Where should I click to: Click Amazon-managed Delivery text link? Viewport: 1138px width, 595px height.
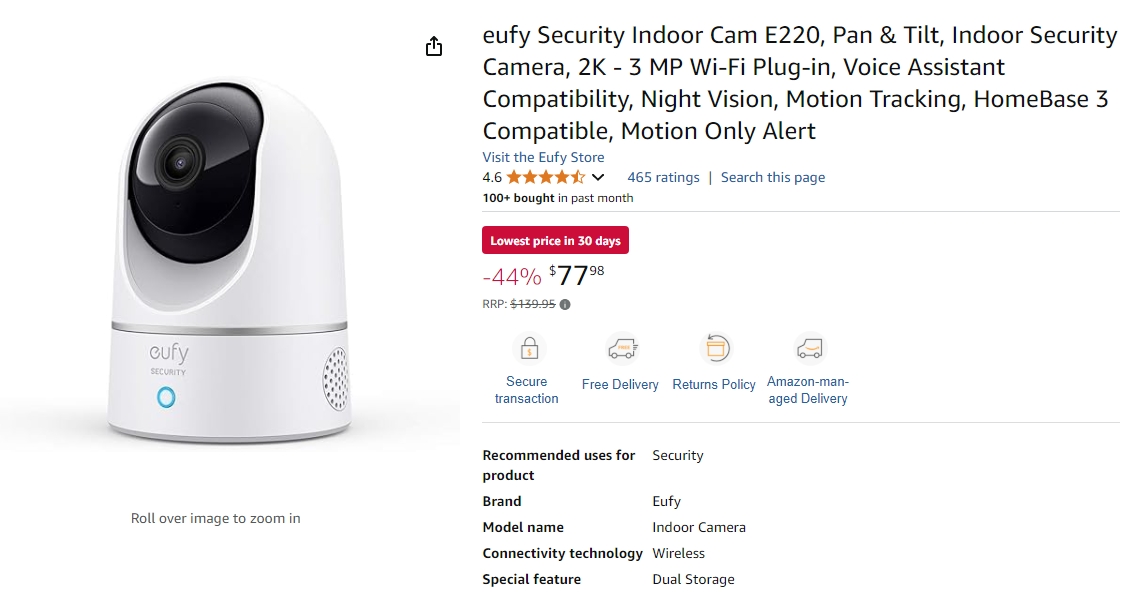pyautogui.click(x=808, y=390)
